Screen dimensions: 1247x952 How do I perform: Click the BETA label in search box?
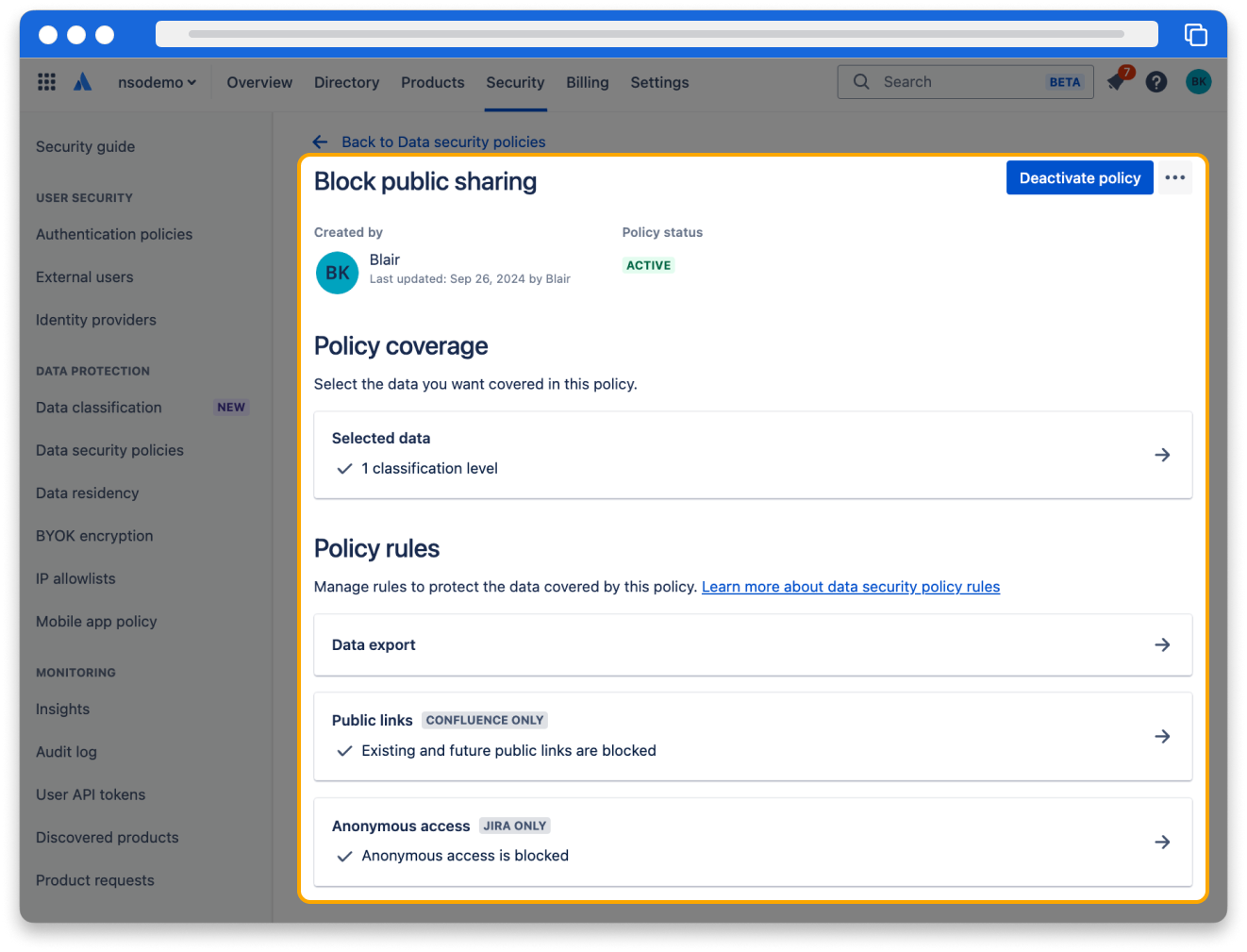(x=1065, y=82)
